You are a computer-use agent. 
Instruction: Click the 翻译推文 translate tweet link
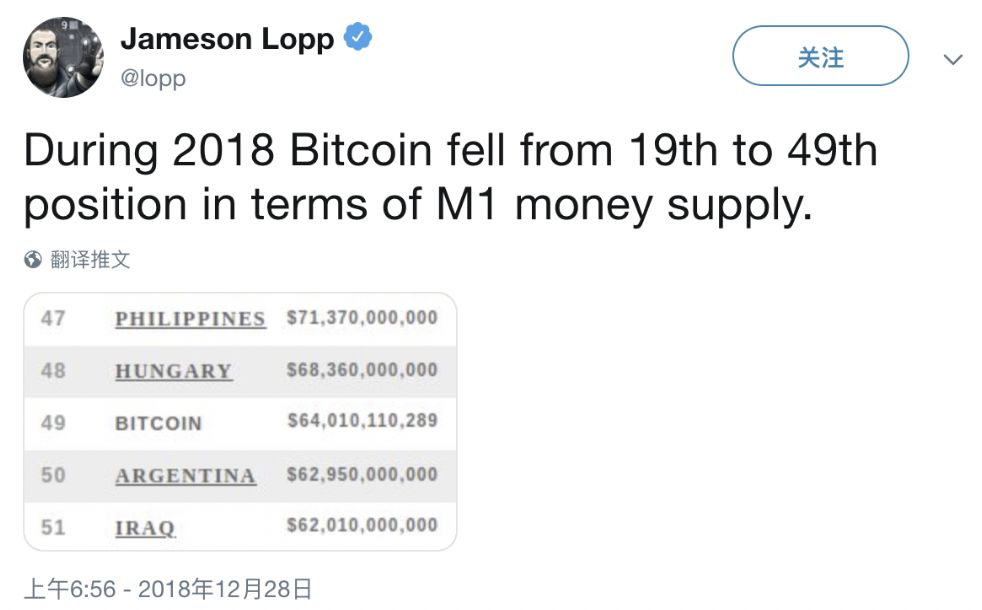point(90,260)
